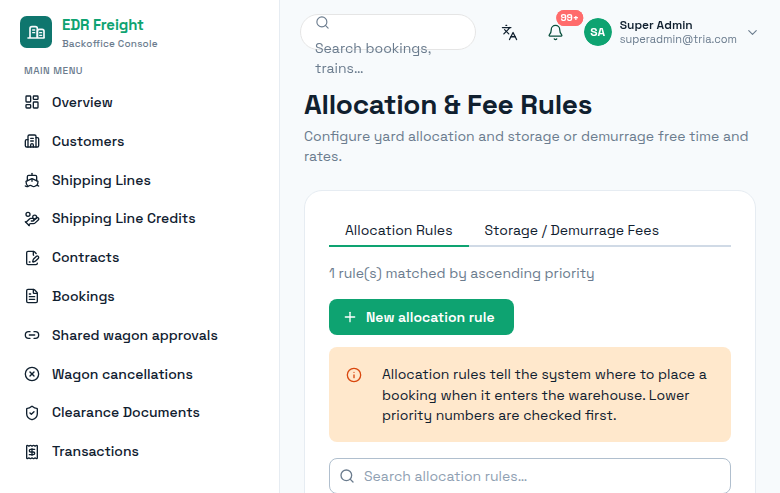
Task: Create a New allocation rule
Action: 421,317
